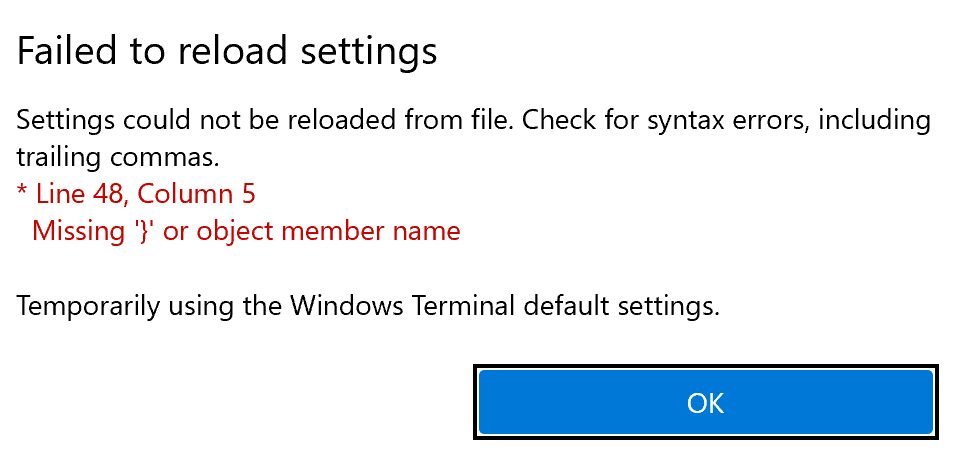Image resolution: width=966 pixels, height=457 pixels.
Task: Click the 'Failed to reload settings' heading
Action: coord(227,51)
